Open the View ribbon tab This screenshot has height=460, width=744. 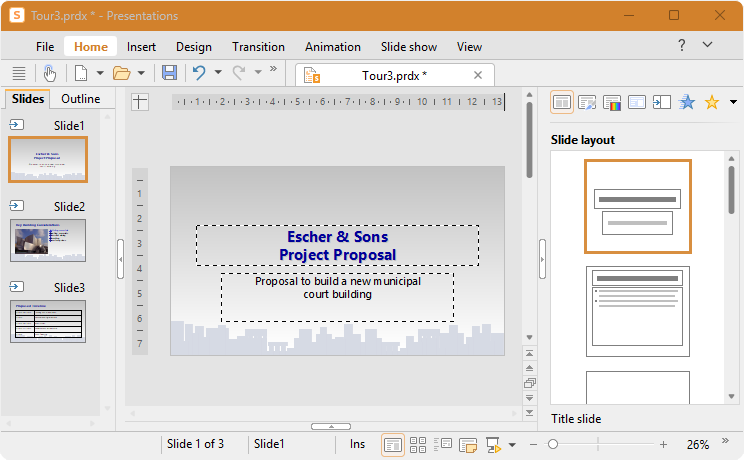[x=469, y=47]
